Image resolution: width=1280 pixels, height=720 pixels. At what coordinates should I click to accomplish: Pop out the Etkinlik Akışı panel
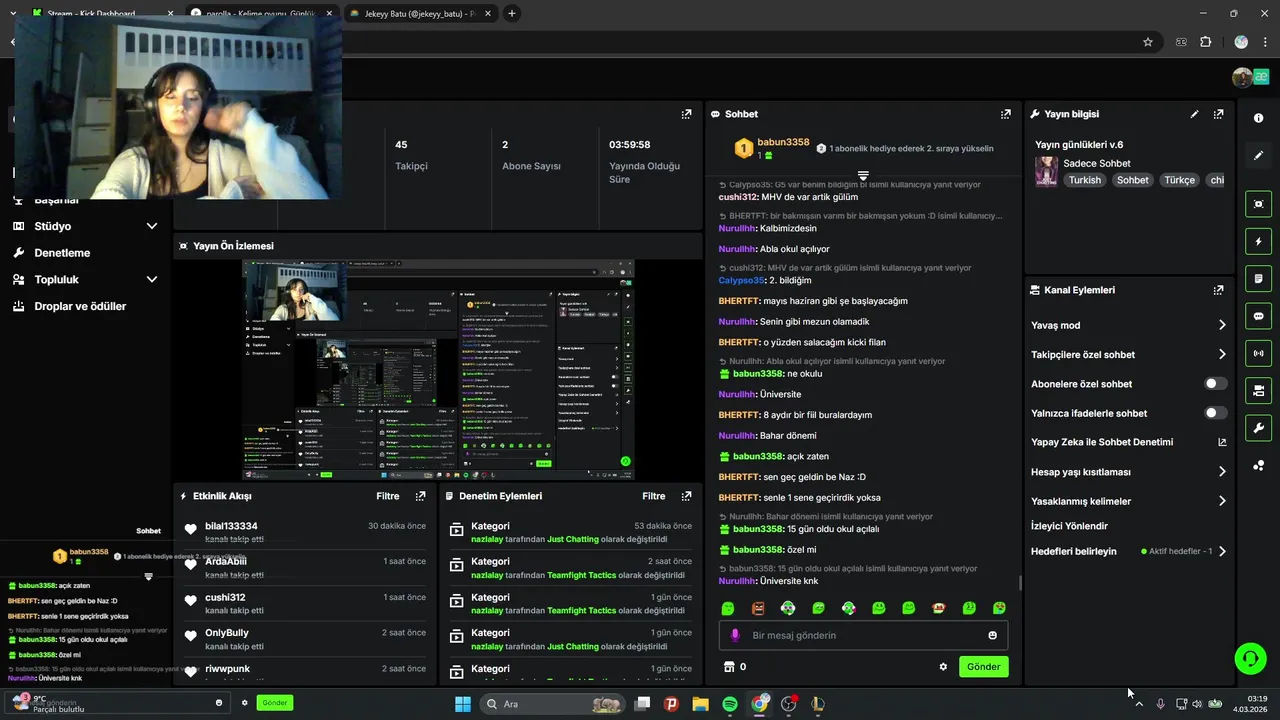point(420,496)
